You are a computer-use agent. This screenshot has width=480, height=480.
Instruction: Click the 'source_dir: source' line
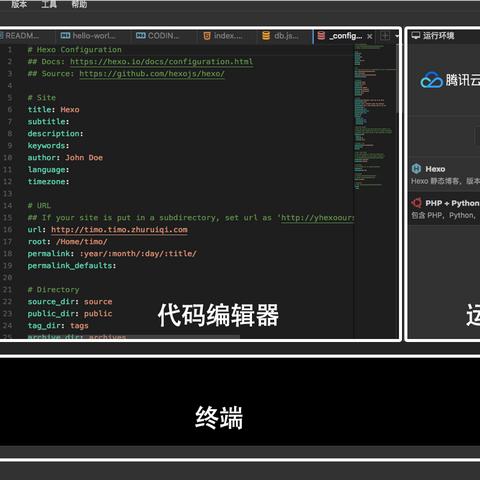[x=70, y=302]
